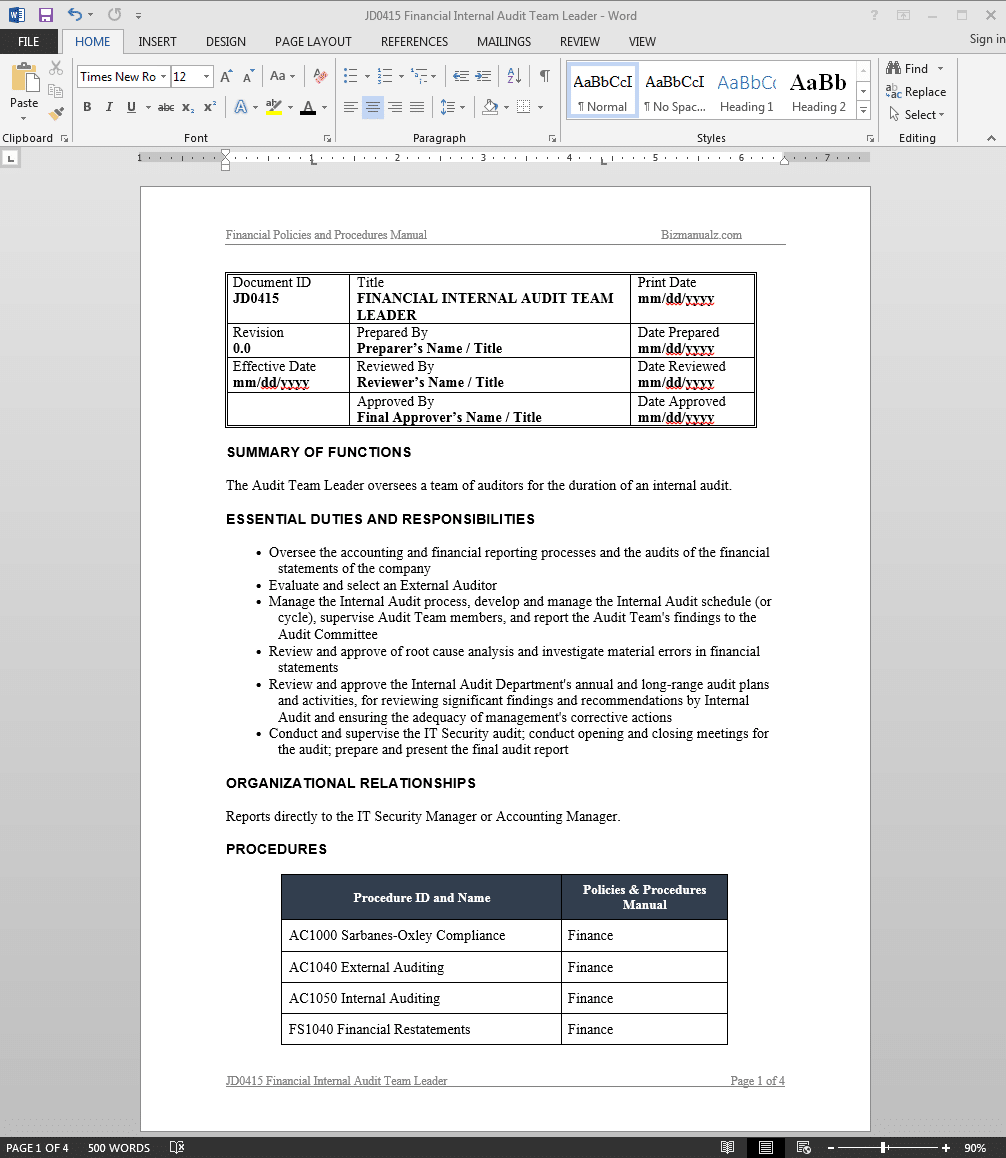
Task: Click the Grow Font icon
Action: 227,76
